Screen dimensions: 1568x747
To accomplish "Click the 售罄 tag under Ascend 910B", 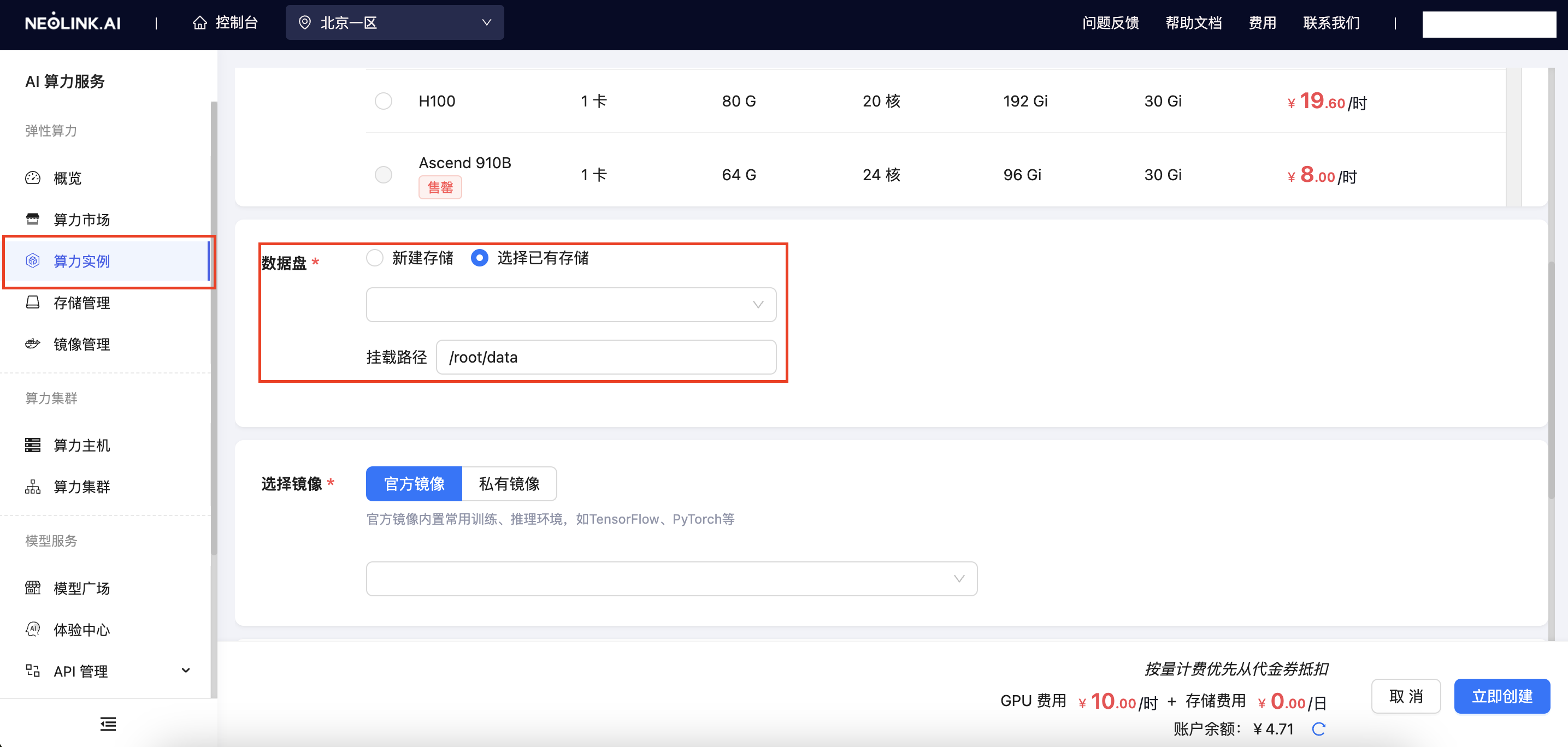I will tap(440, 187).
